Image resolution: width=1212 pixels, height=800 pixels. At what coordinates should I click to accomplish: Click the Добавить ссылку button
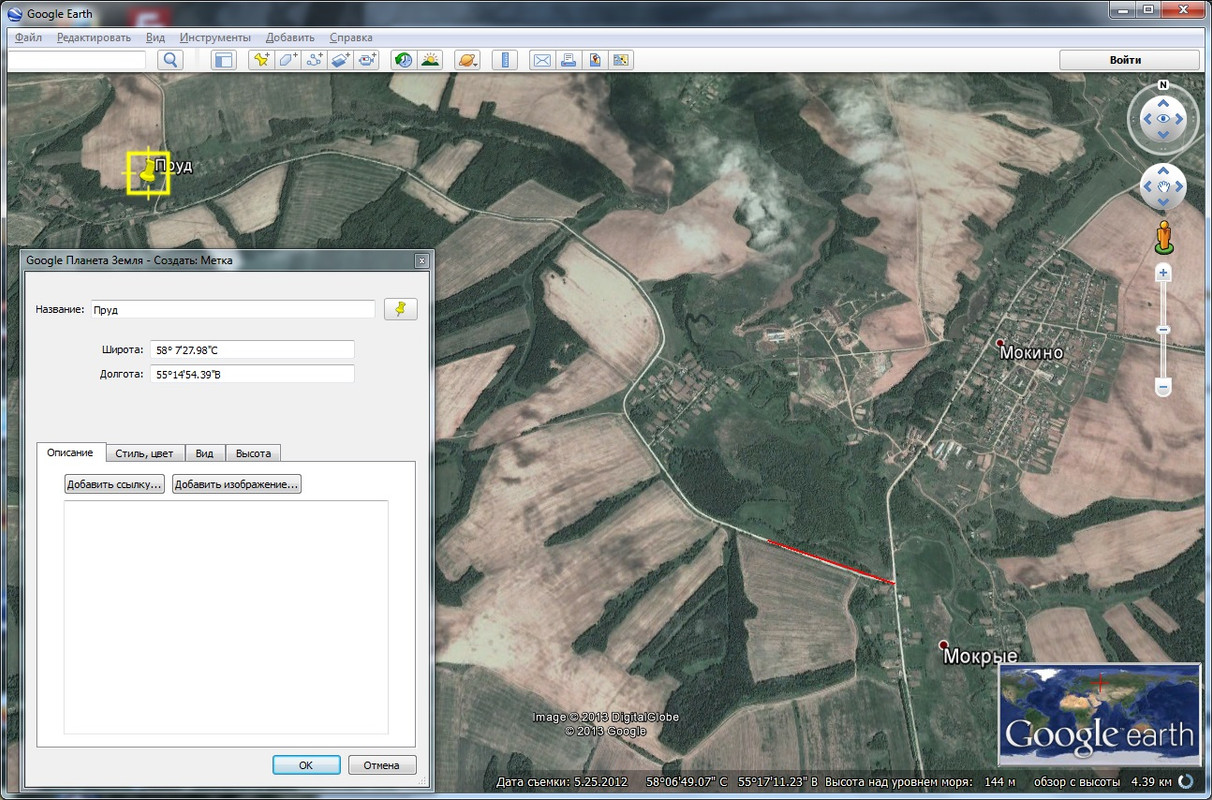tap(115, 484)
